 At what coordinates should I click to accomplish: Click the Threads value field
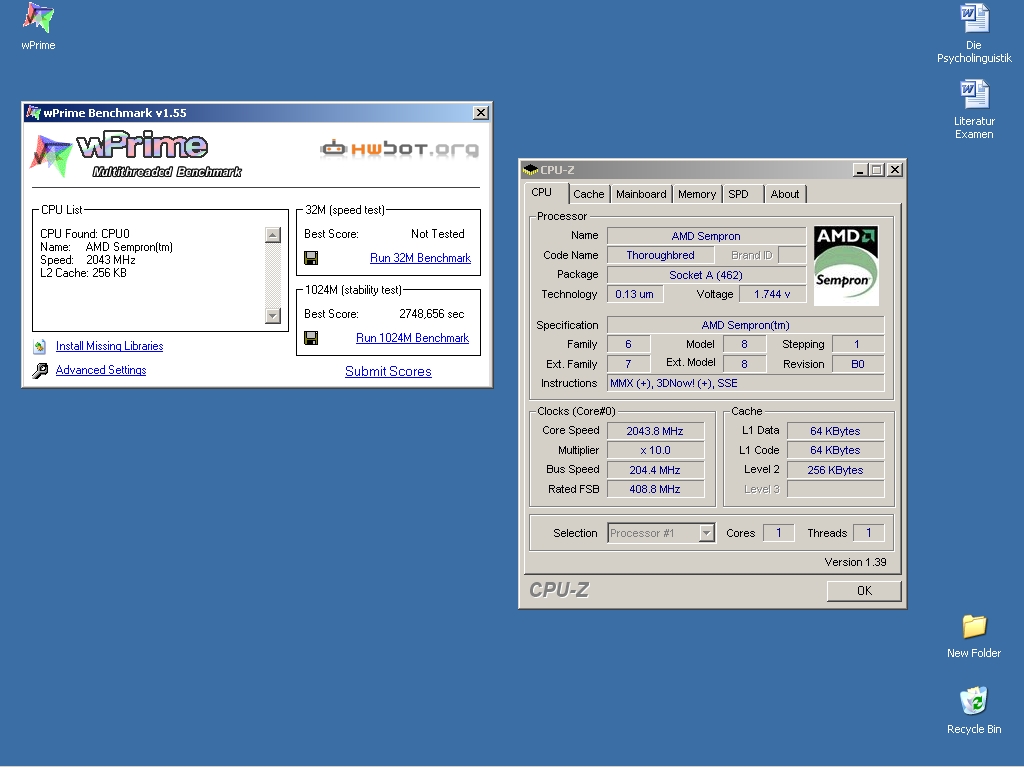868,533
